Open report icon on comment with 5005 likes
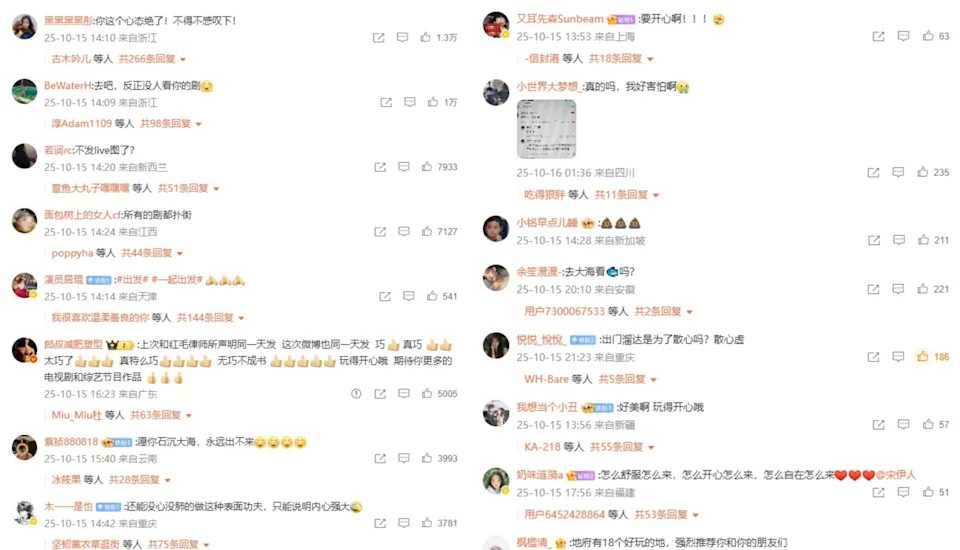The image size is (960, 550). (356, 393)
